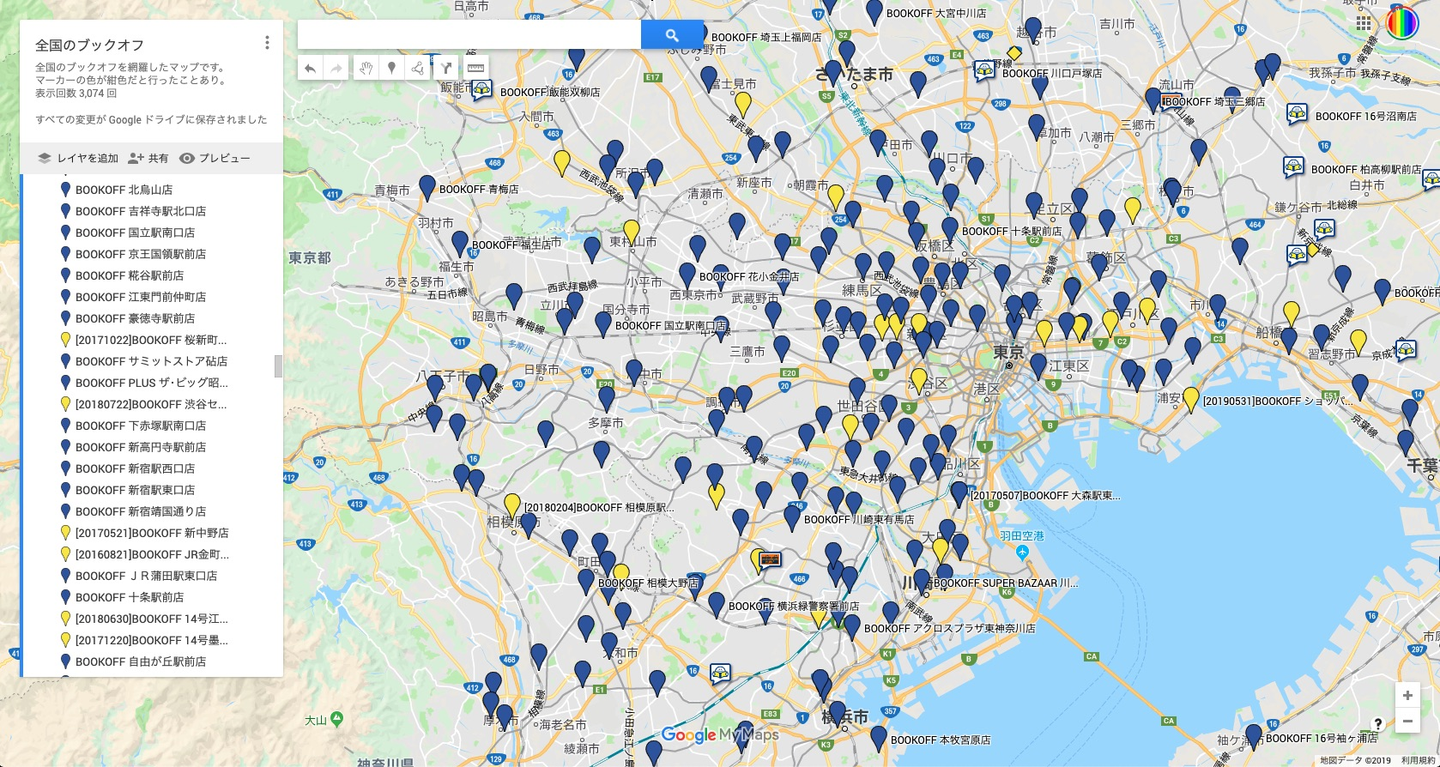Click the square marker for BOOKOFF 飯能双柳店

[482, 90]
